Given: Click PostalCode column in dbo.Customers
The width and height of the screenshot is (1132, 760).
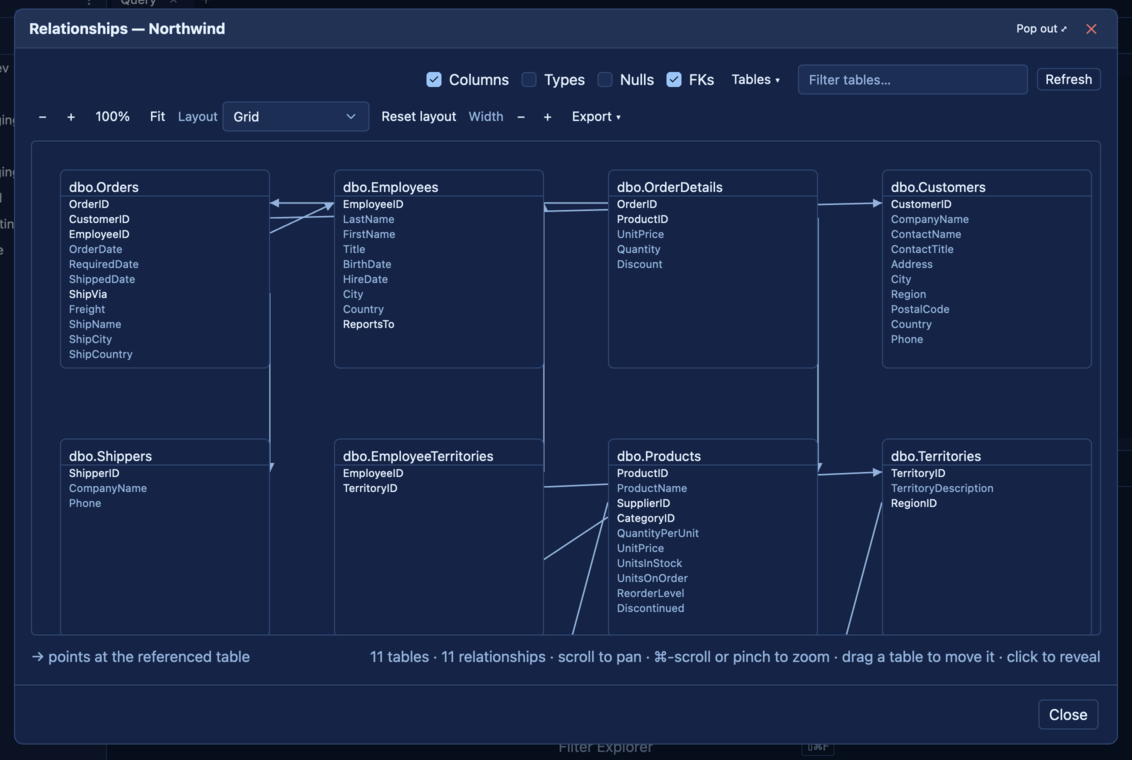Looking at the screenshot, I should coord(920,309).
